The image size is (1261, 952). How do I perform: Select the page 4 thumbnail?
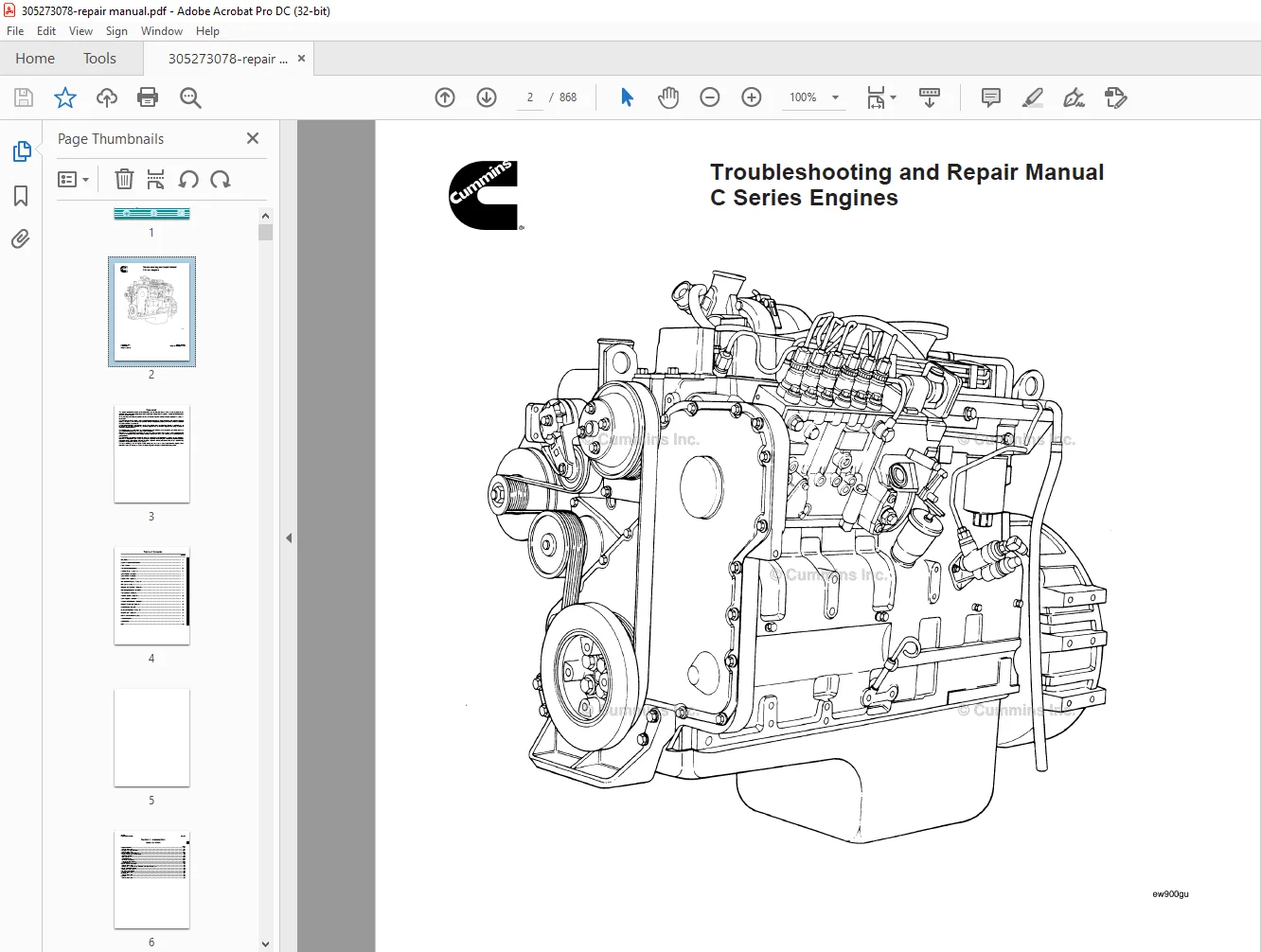click(x=151, y=596)
